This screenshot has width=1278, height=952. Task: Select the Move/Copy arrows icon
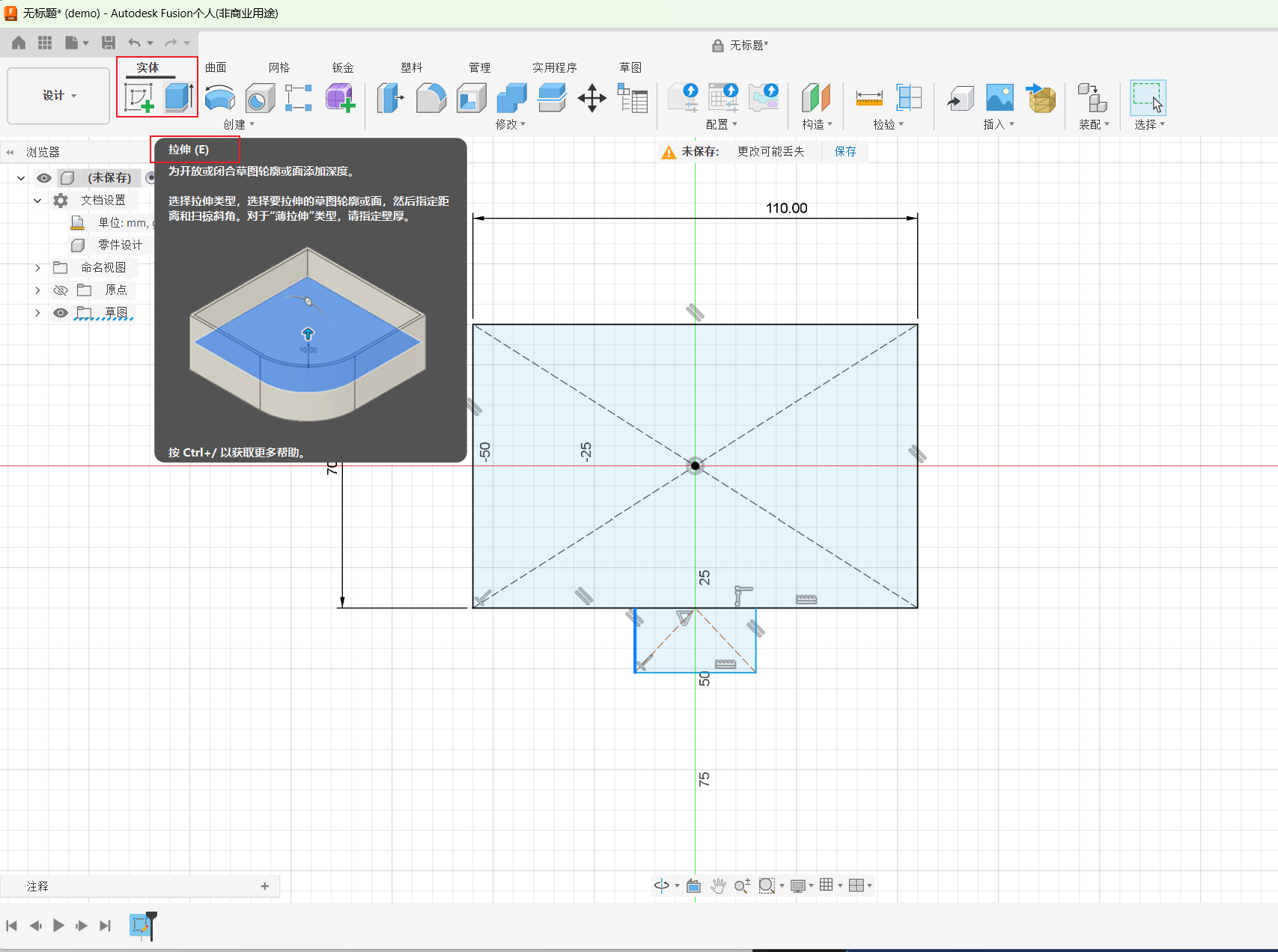[x=592, y=98]
